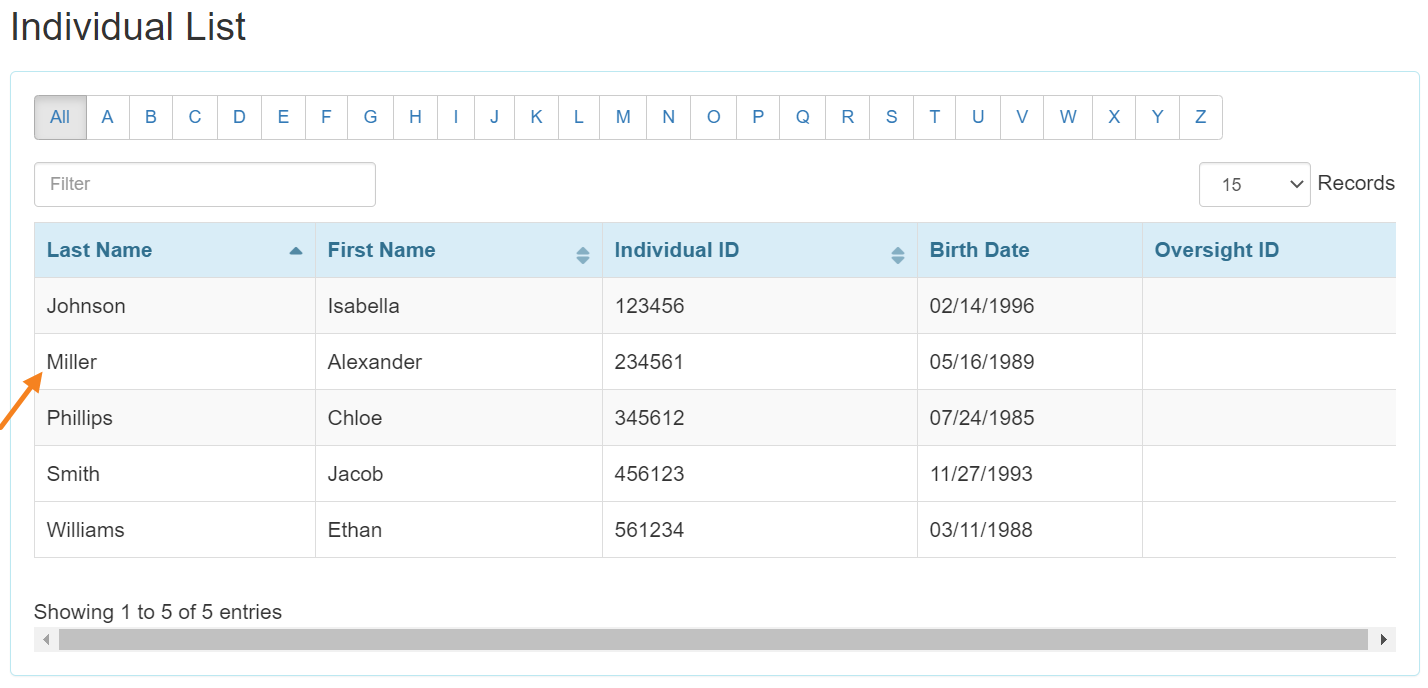
Task: Filter names starting with M
Action: pos(623,117)
